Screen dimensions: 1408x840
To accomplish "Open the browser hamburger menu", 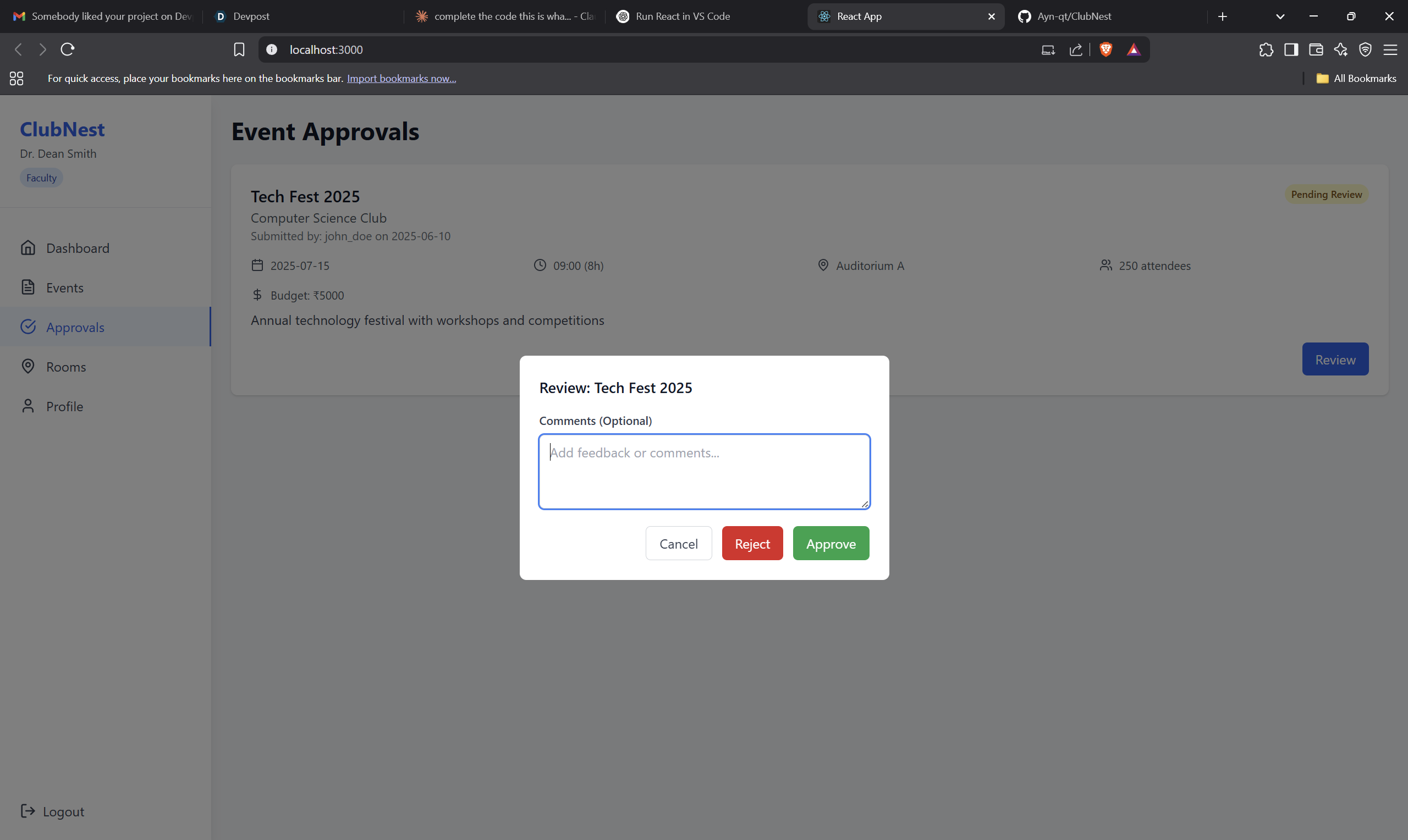I will click(1390, 49).
